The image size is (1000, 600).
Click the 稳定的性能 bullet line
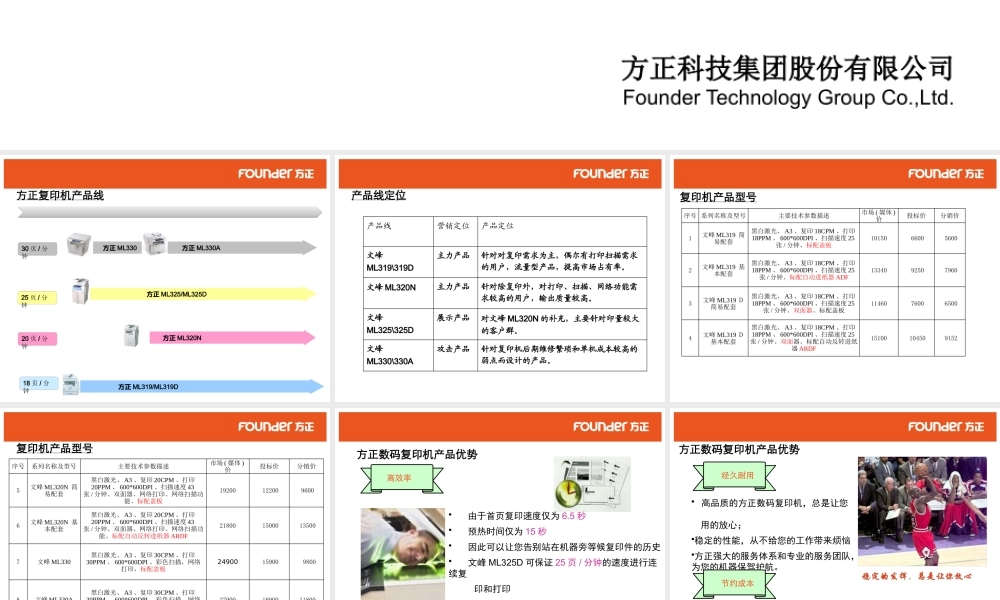772,540
